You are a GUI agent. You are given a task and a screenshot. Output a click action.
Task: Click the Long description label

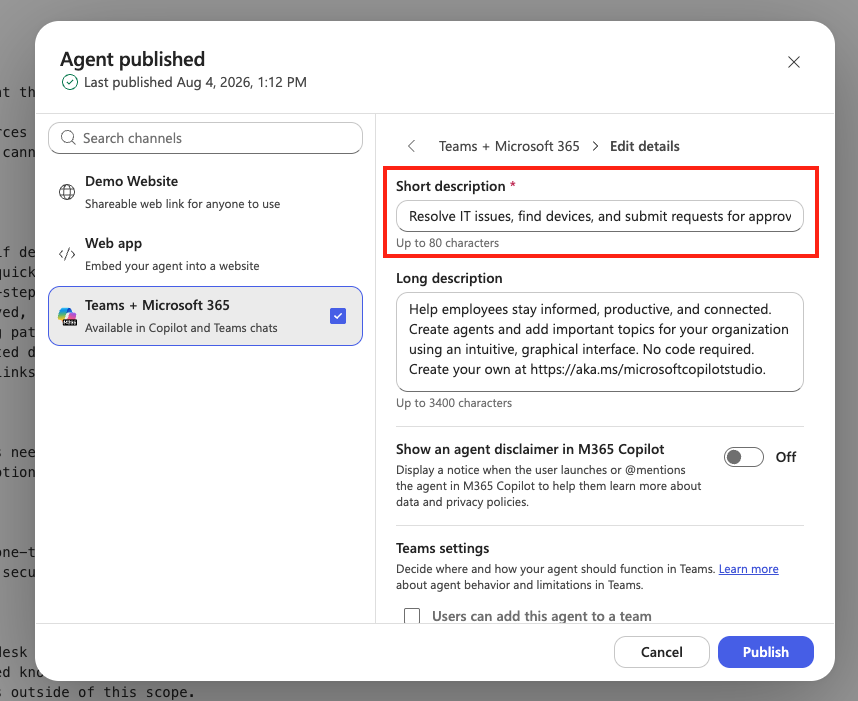coord(449,278)
